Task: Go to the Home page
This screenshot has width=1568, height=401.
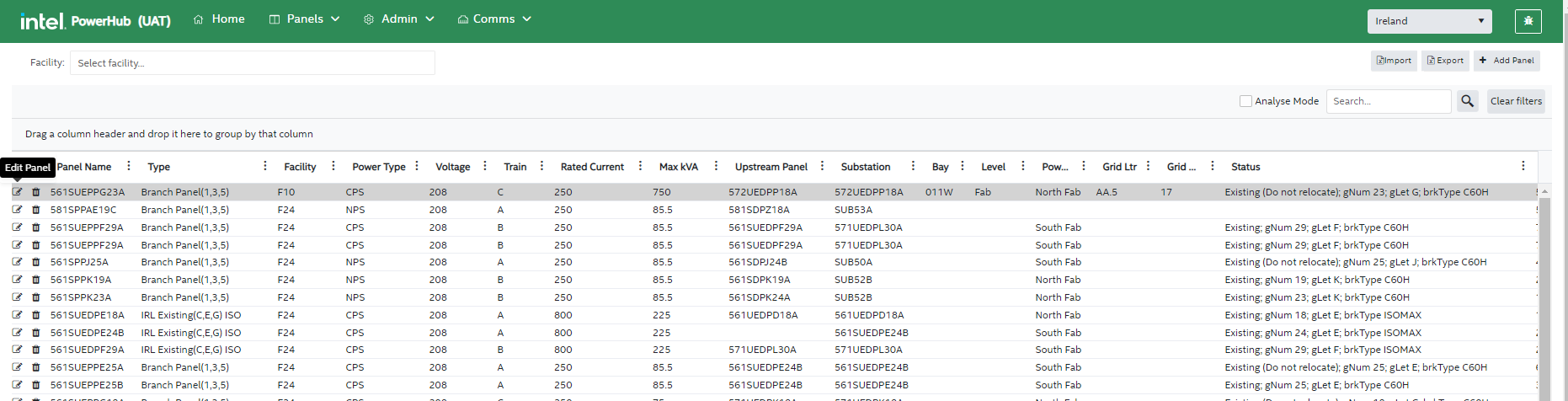Action: (x=219, y=19)
